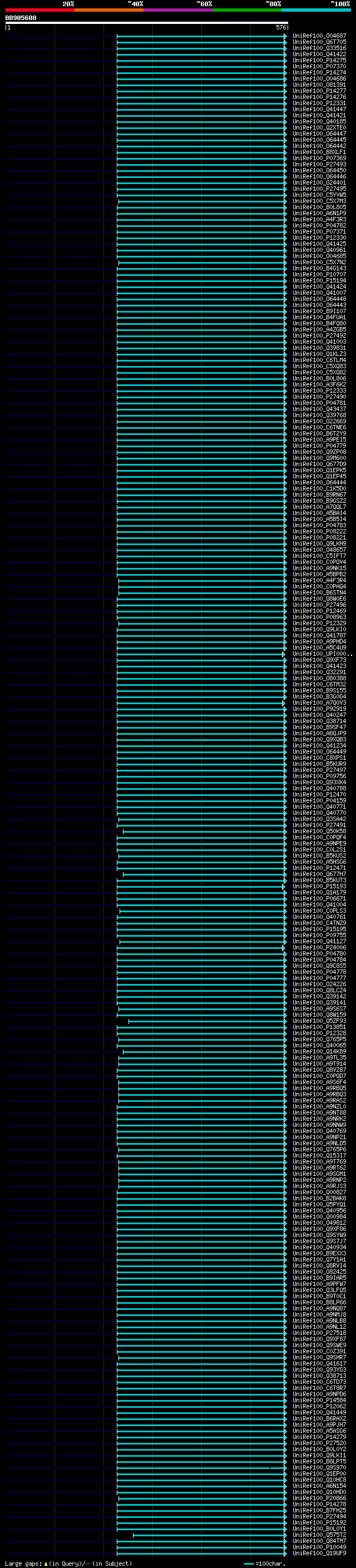Select the label UniRef100_P27493

319,164
